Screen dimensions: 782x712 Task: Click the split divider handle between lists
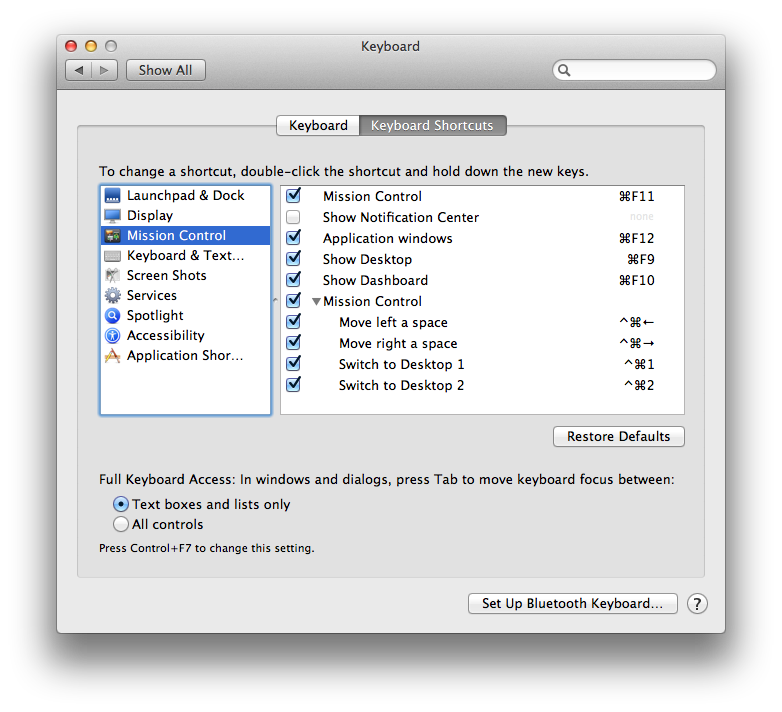click(x=275, y=300)
